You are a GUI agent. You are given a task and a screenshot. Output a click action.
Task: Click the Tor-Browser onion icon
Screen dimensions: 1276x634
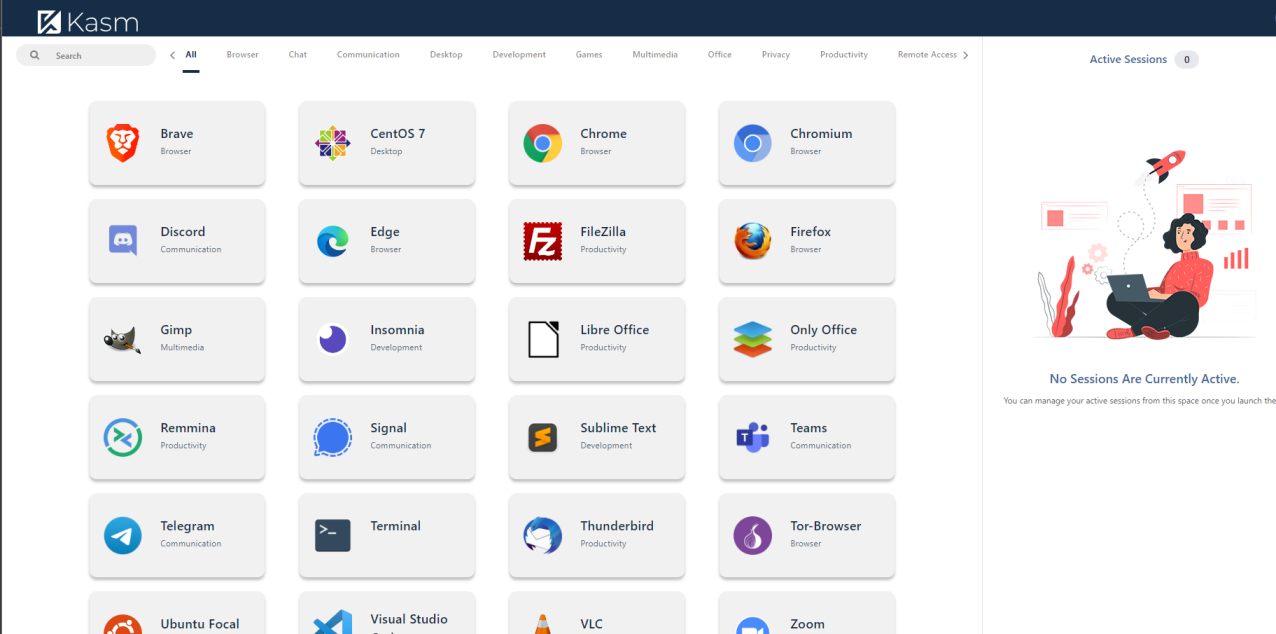(753, 535)
